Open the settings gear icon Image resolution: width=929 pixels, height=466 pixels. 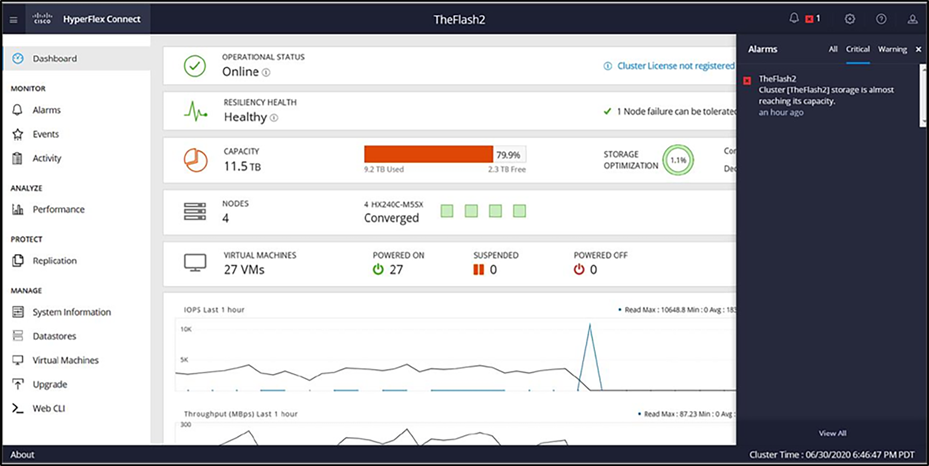click(x=850, y=19)
